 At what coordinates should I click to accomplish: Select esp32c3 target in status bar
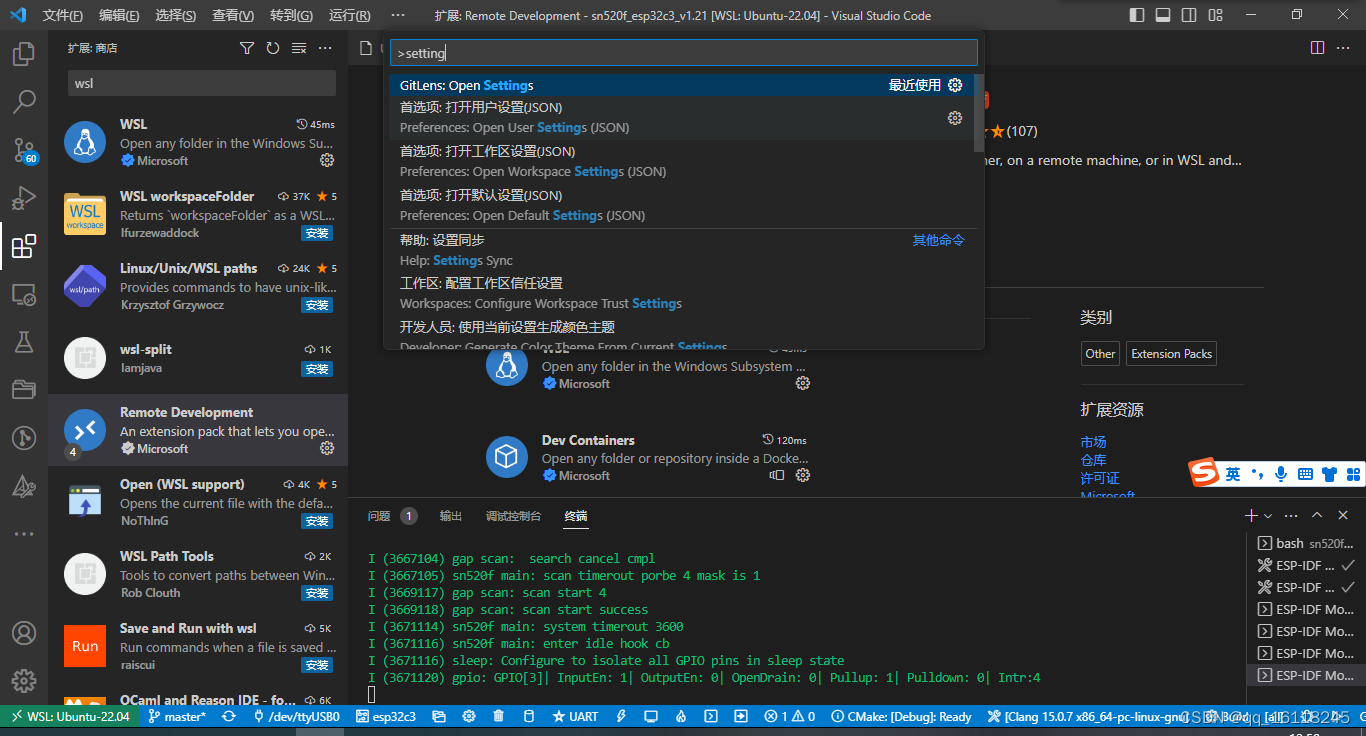click(x=386, y=716)
